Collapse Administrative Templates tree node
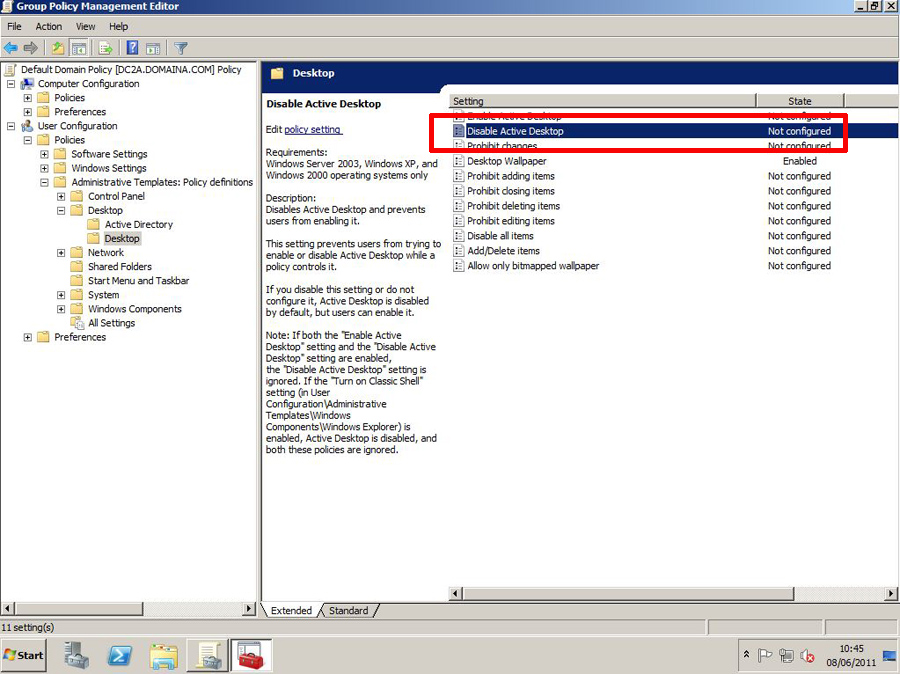The height and width of the screenshot is (674, 900). pos(44,182)
